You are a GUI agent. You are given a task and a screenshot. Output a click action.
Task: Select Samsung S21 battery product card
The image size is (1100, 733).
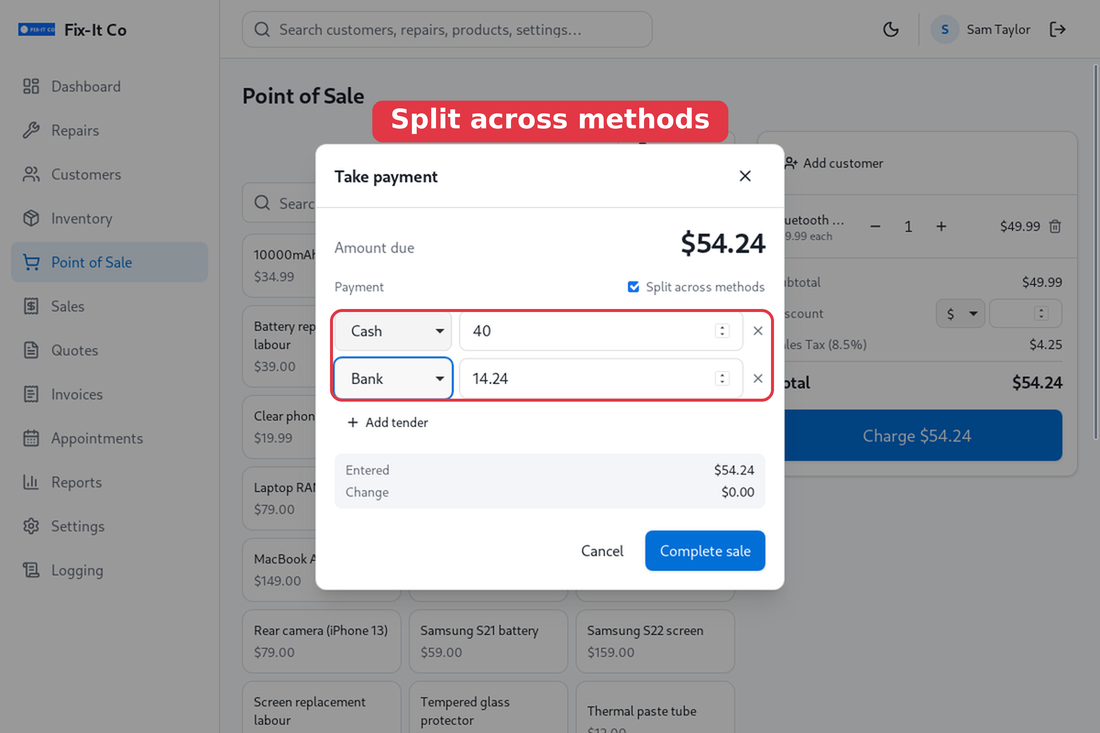[488, 641]
